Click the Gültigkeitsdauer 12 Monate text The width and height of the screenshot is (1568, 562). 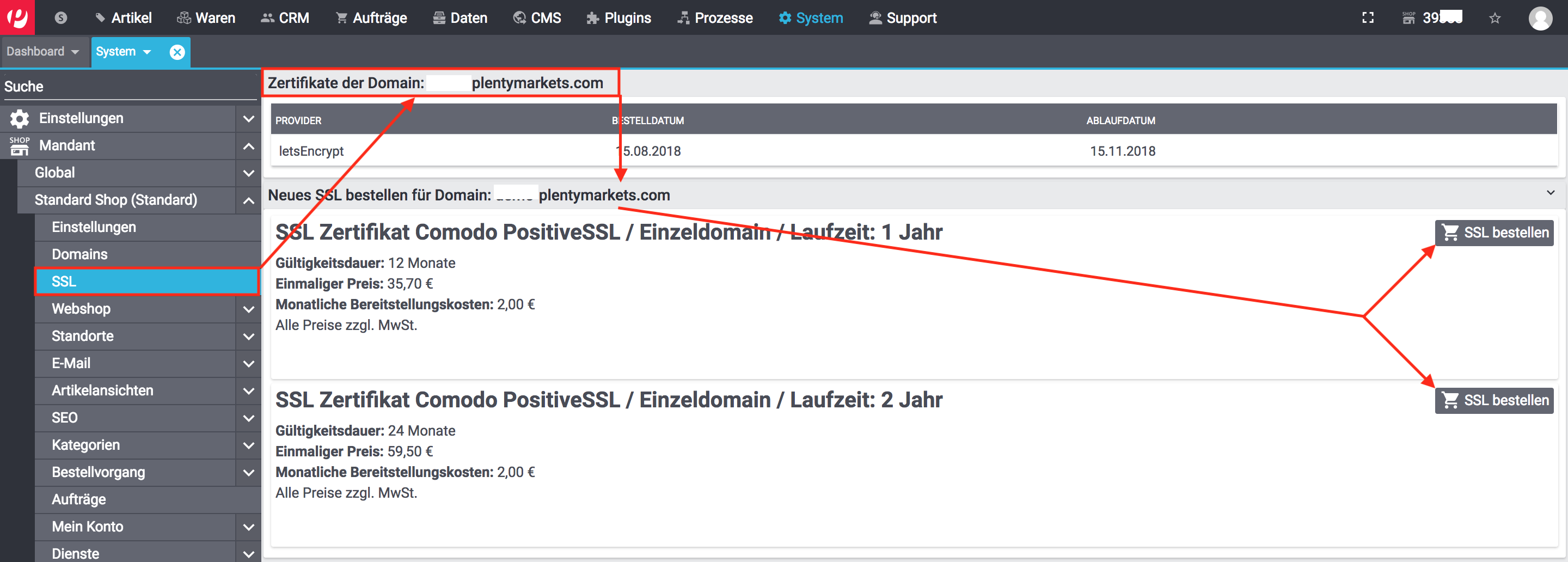point(365,263)
